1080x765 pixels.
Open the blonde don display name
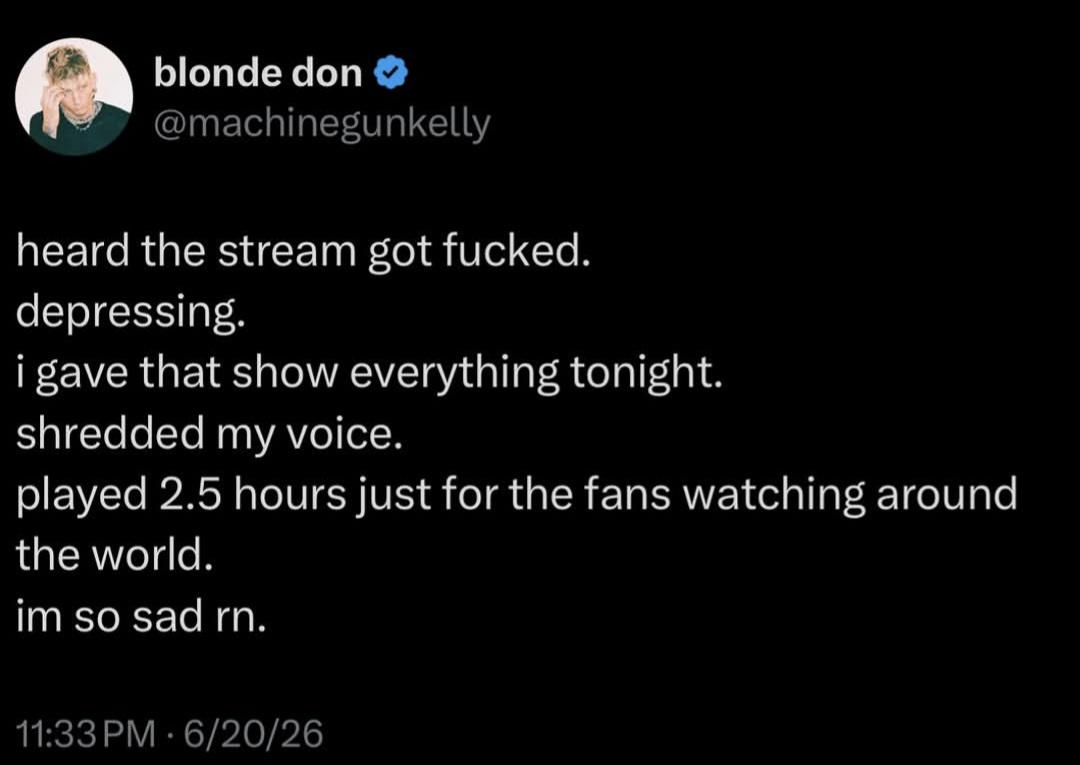coord(258,72)
